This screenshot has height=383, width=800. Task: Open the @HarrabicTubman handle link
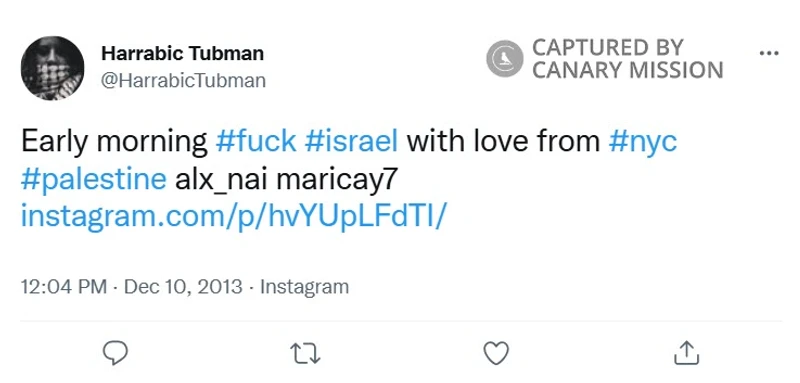point(183,81)
